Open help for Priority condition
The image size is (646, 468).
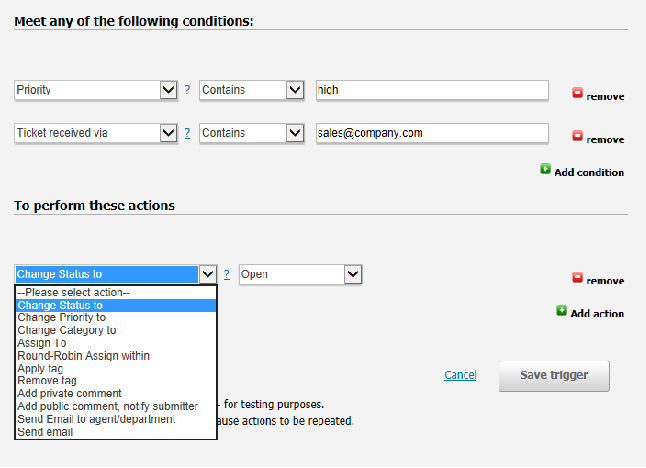pos(187,90)
